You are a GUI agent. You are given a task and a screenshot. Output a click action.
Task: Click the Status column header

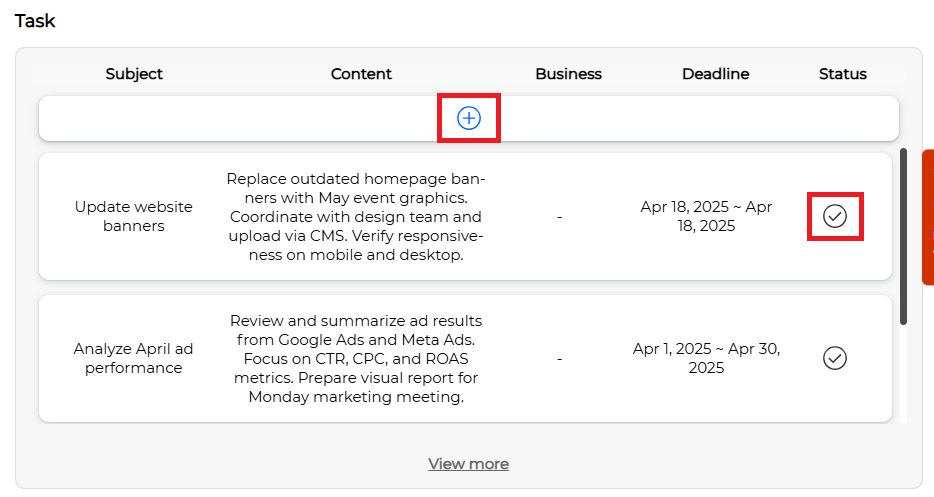tap(842, 74)
